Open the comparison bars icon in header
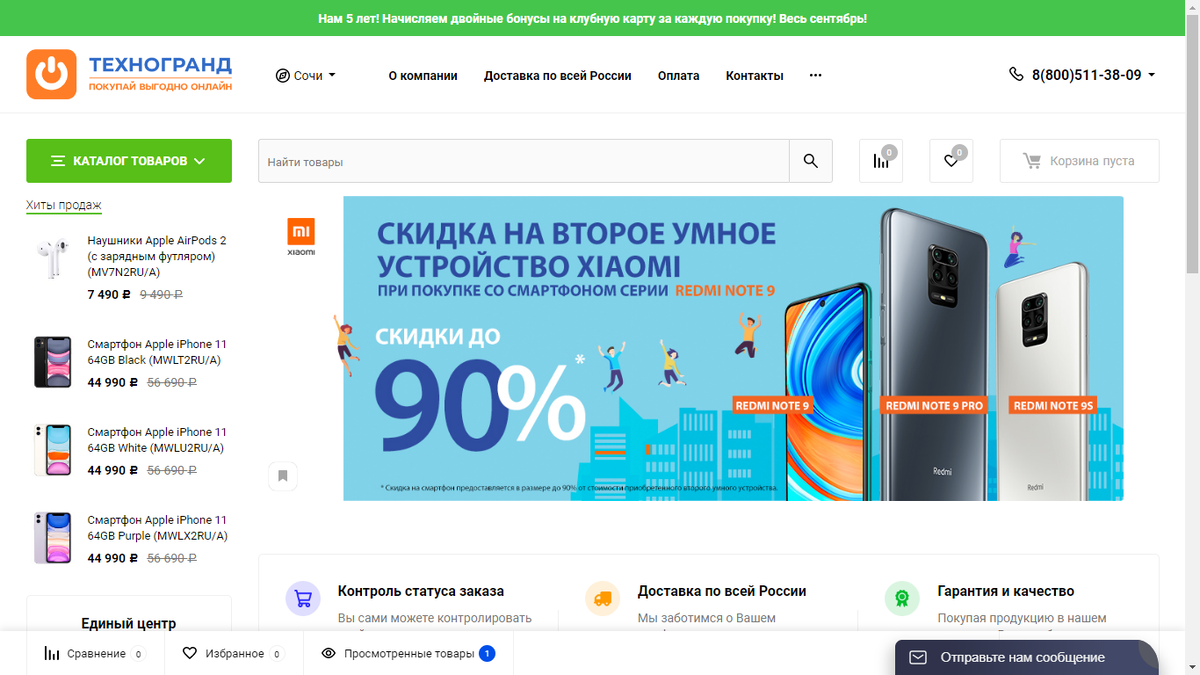 [x=881, y=161]
